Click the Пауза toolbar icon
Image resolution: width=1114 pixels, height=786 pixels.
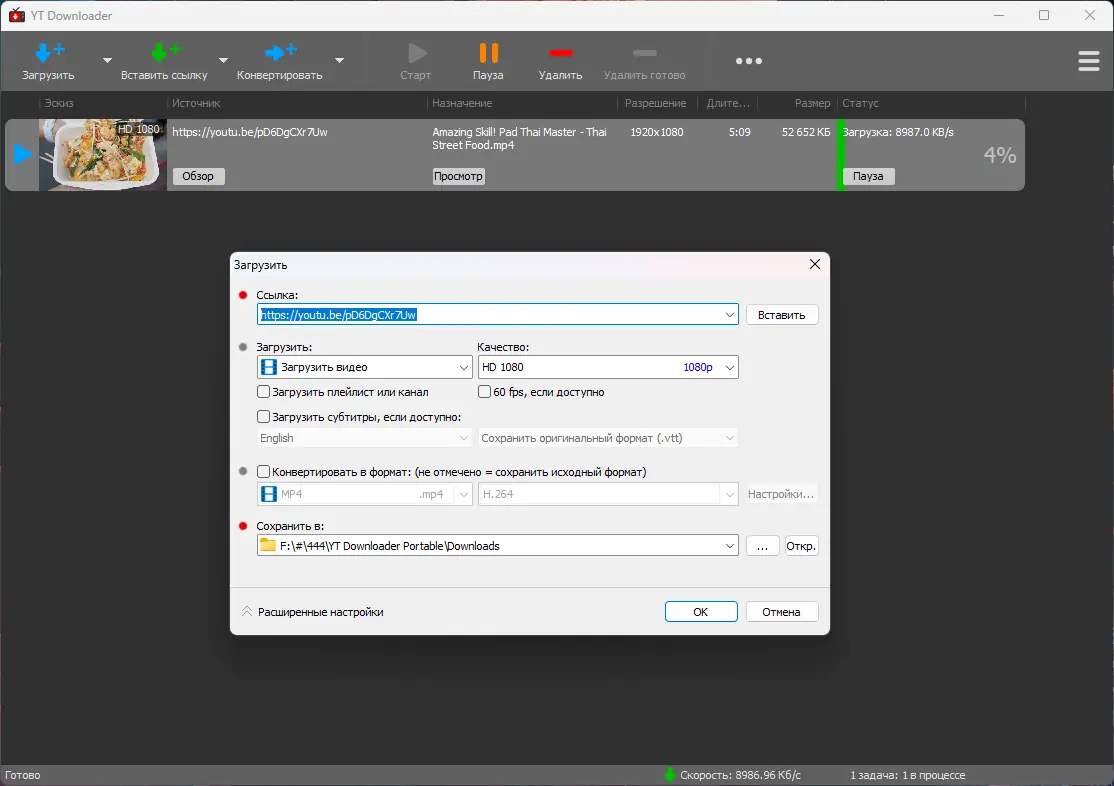pos(488,53)
